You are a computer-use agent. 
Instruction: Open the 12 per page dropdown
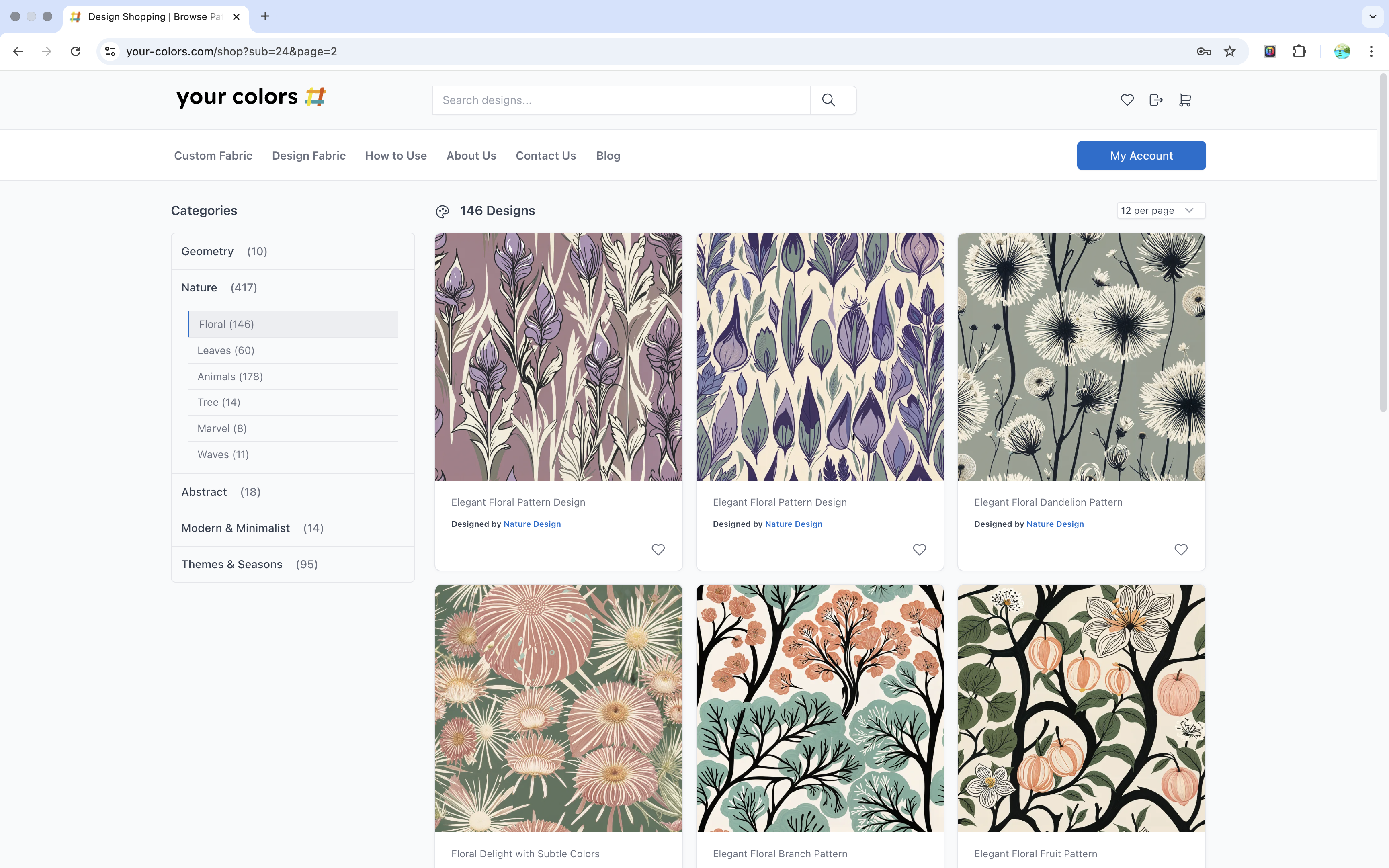click(x=1161, y=210)
